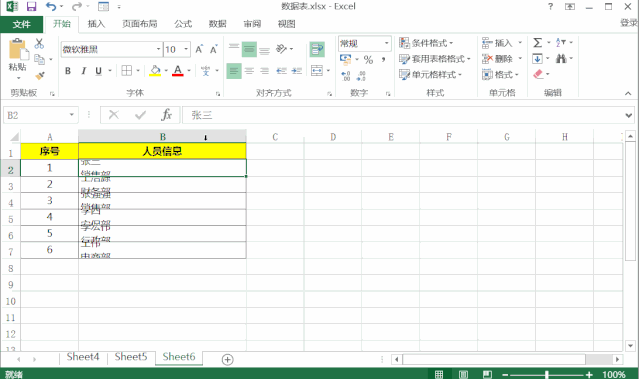Apply cell borders icon
639x379 pixels.
(127, 71)
